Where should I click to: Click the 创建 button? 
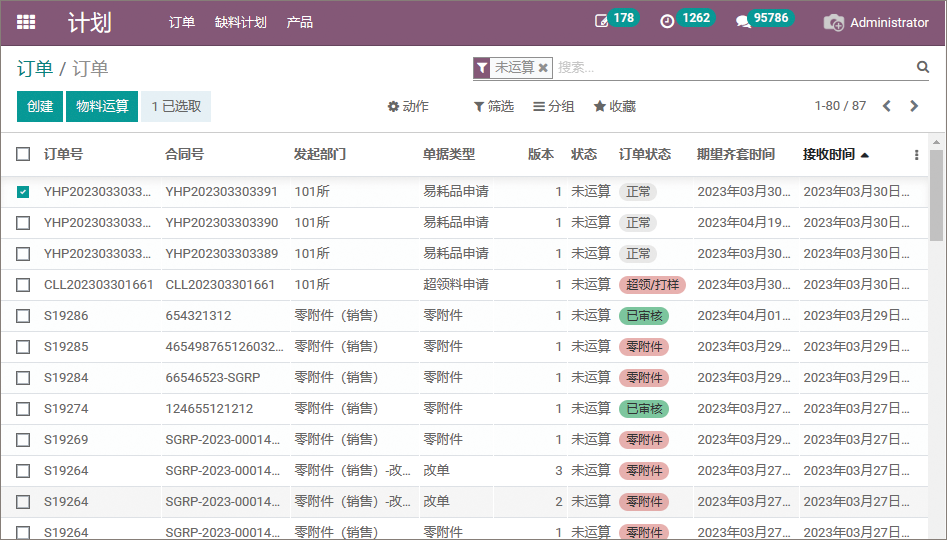(40, 106)
